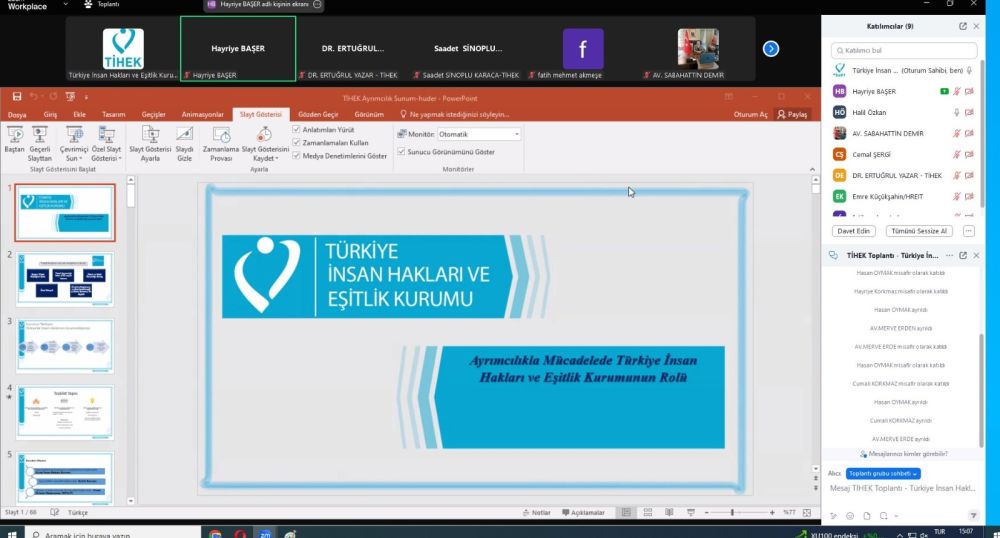The height and width of the screenshot is (538, 1000).
Task: Click start-from-beginning icon in quick access toolbar
Action: tap(70, 97)
